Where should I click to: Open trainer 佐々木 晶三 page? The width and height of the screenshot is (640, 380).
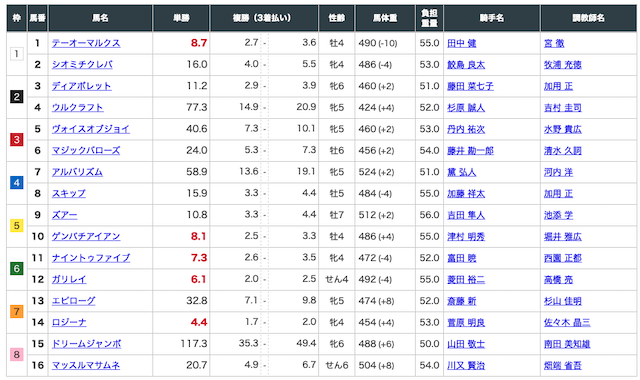[x=567, y=323]
